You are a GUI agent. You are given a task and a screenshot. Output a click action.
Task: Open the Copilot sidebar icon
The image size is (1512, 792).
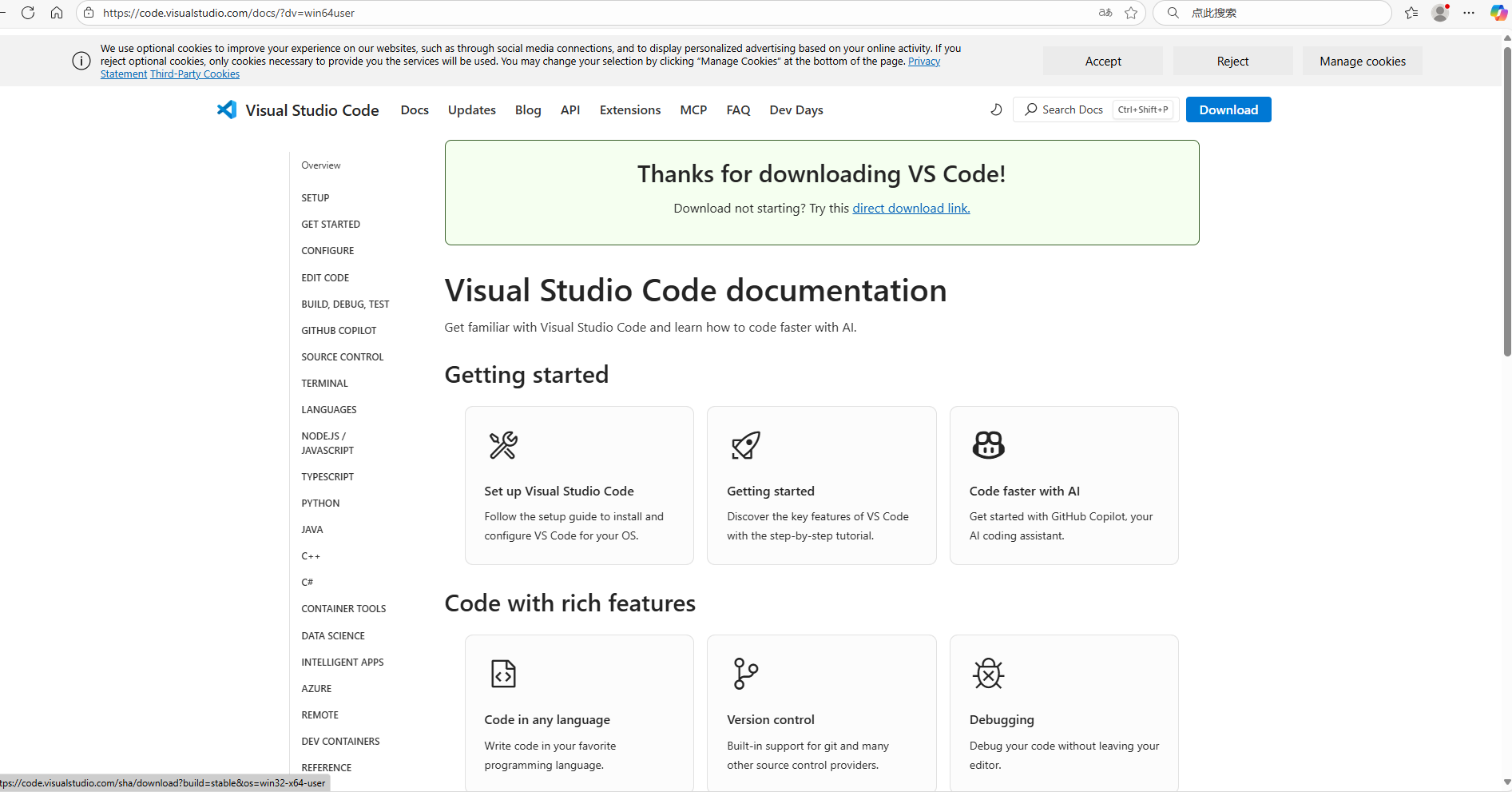point(1498,13)
